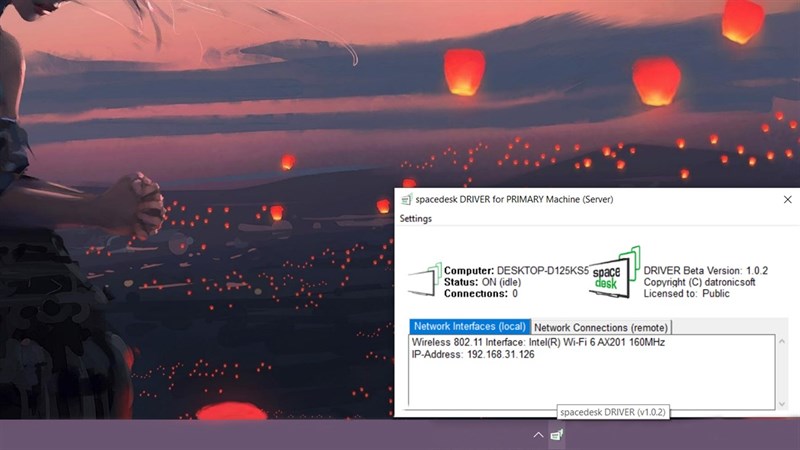Click the computer name DESKTOP-D125KS5
800x450 pixels.
click(543, 270)
